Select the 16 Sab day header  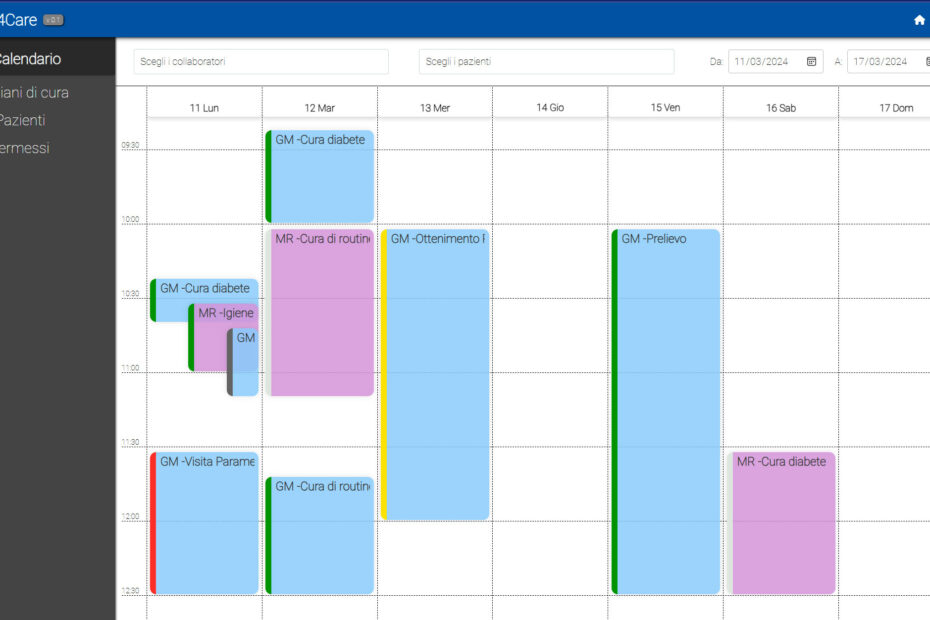(781, 108)
